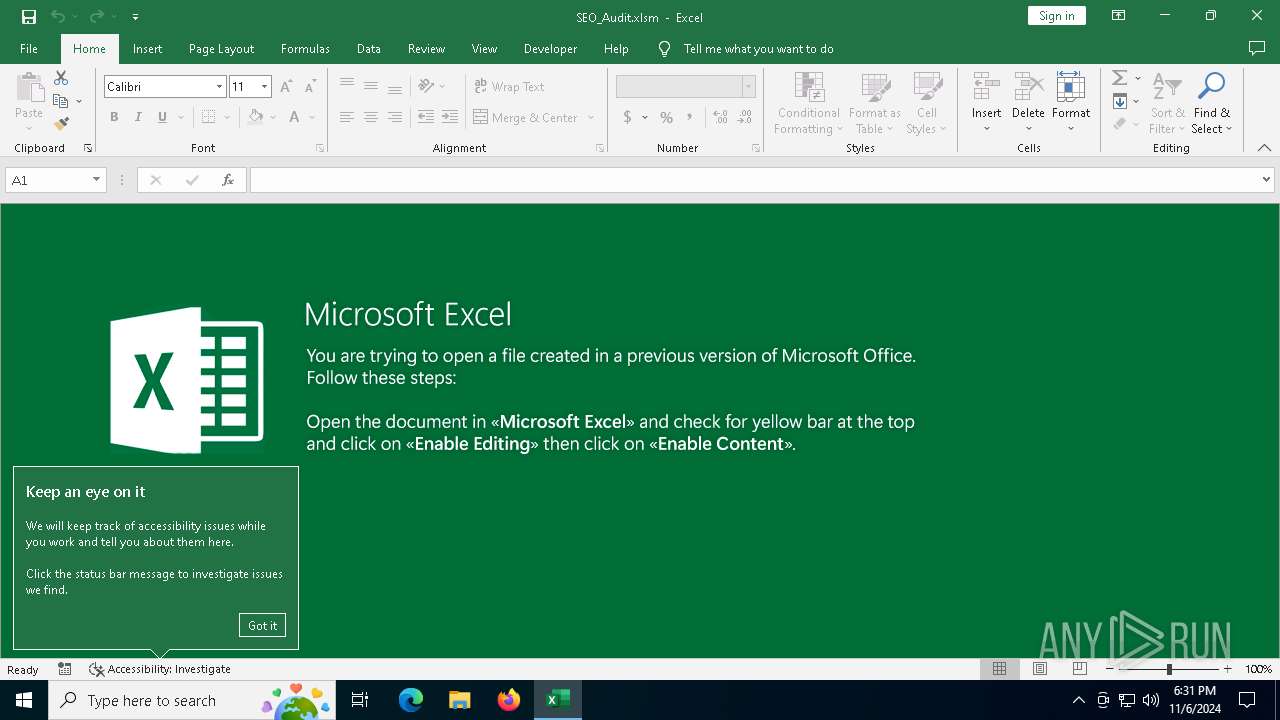Viewport: 1280px width, 720px height.
Task: Click the Paste clipboard icon
Action: 29,88
